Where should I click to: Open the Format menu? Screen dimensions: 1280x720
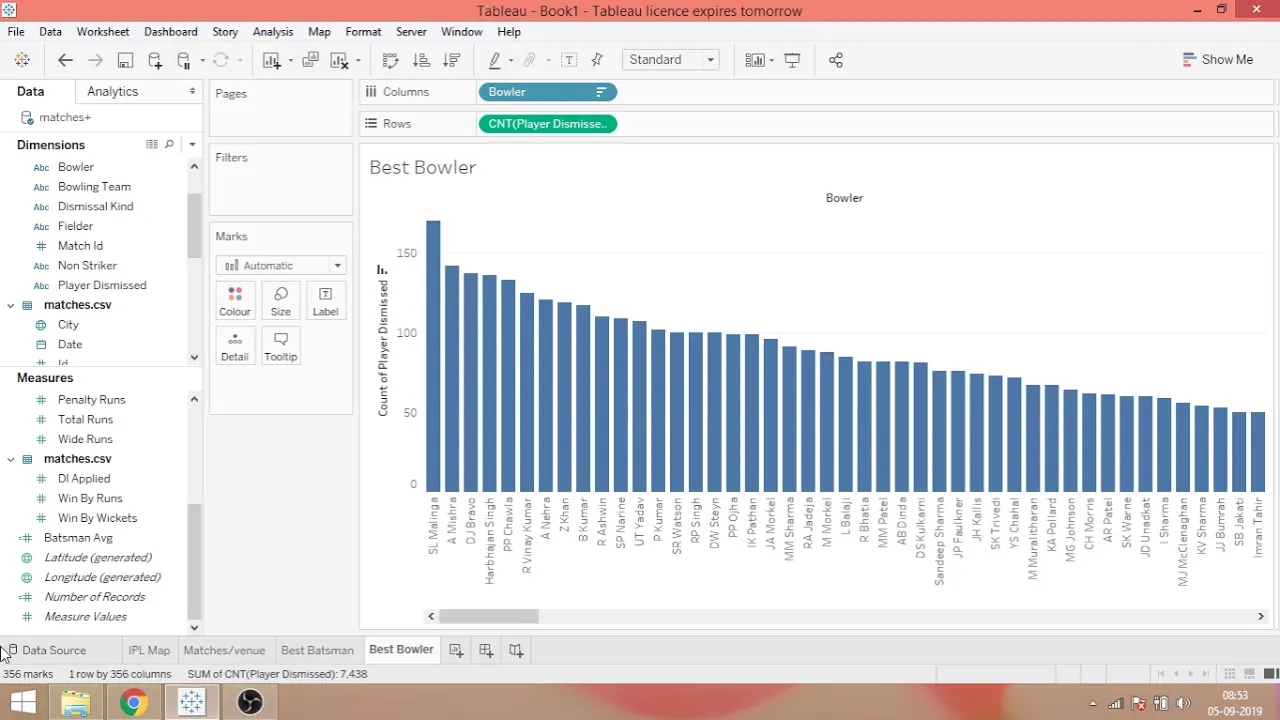[x=363, y=32]
